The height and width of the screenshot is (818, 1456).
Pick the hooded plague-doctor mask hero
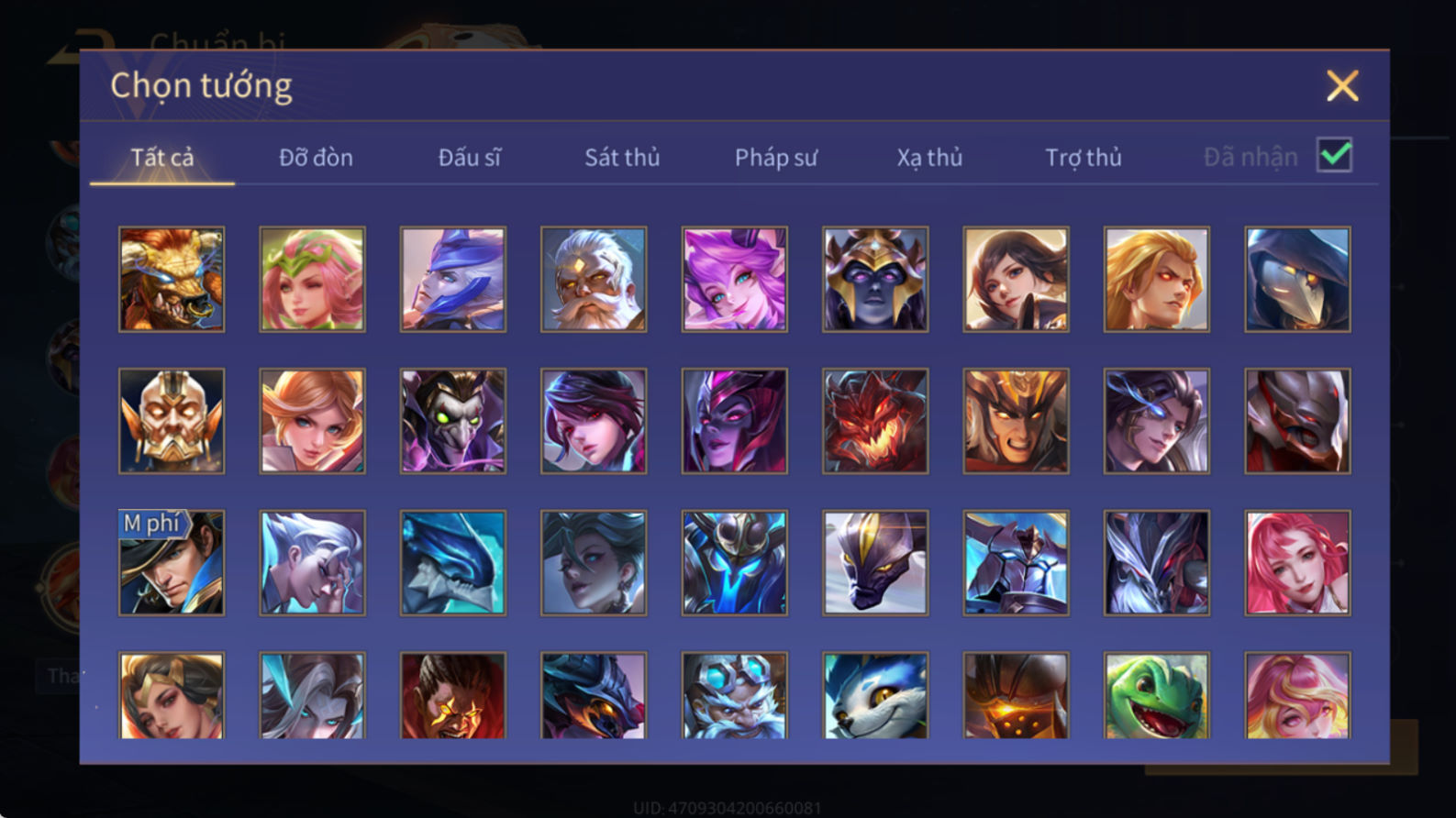click(x=1297, y=279)
